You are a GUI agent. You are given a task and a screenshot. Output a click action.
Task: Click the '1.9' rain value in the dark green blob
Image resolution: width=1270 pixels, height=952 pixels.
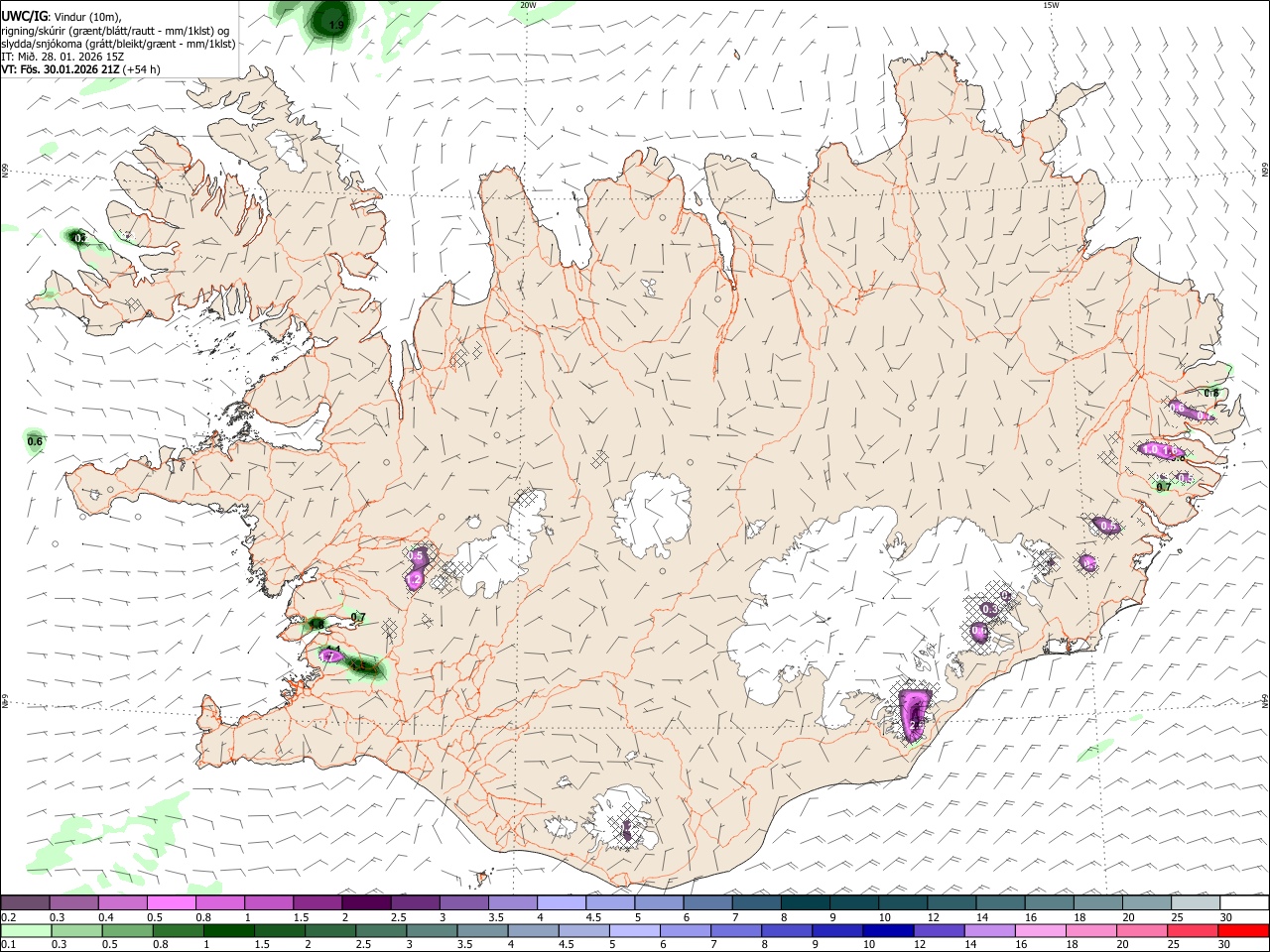click(336, 25)
